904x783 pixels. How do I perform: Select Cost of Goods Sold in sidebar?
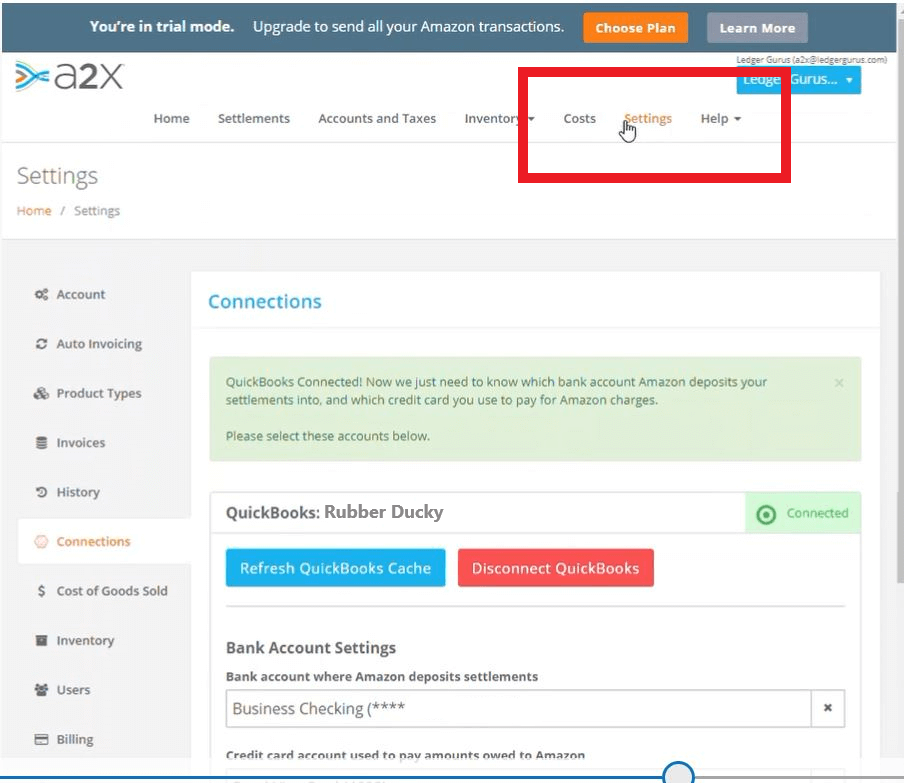tap(112, 591)
